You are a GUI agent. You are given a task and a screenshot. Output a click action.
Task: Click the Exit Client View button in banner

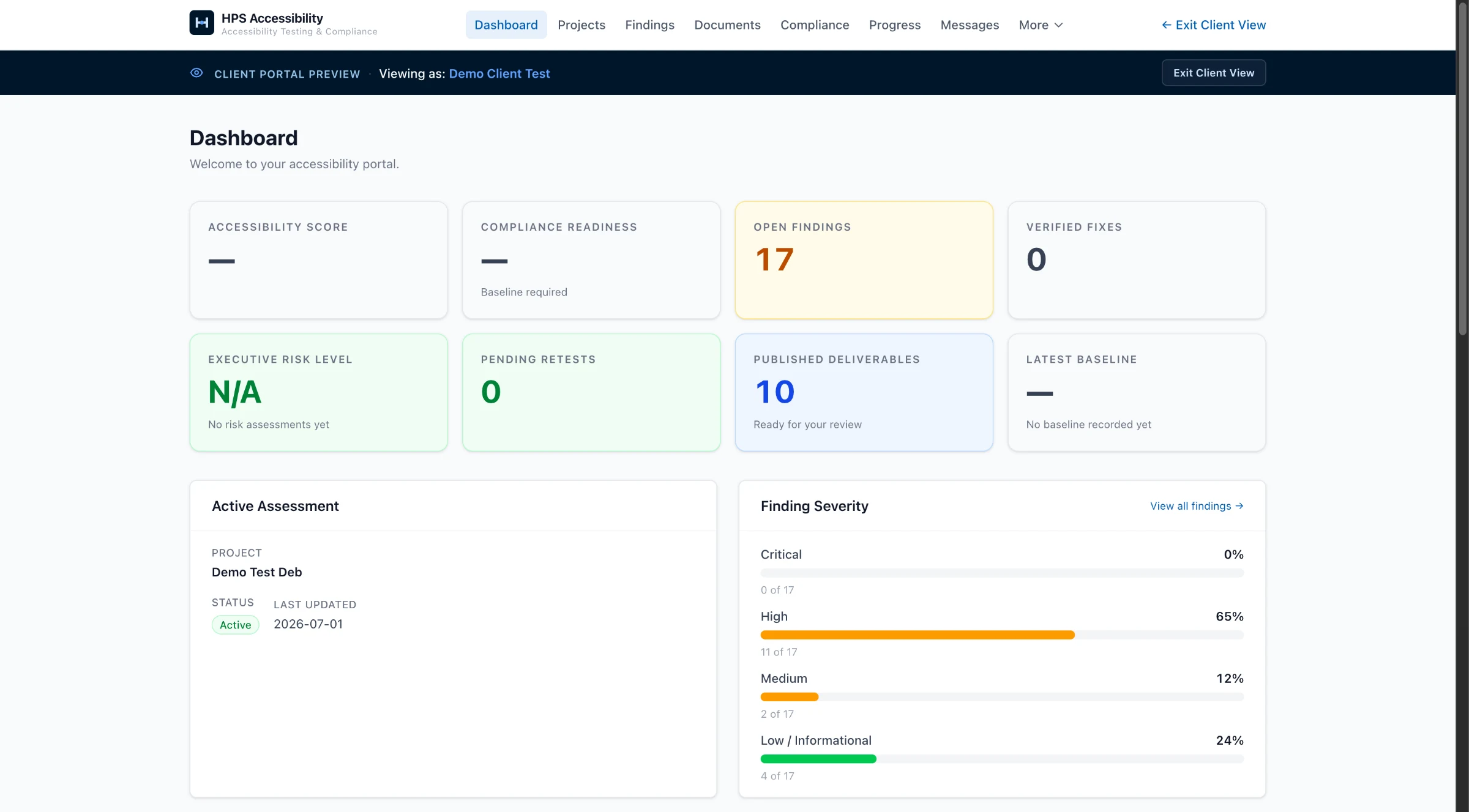point(1214,73)
